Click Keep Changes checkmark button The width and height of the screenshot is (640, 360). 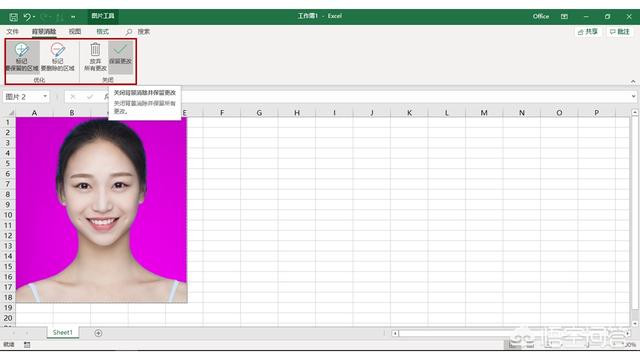coord(120,57)
